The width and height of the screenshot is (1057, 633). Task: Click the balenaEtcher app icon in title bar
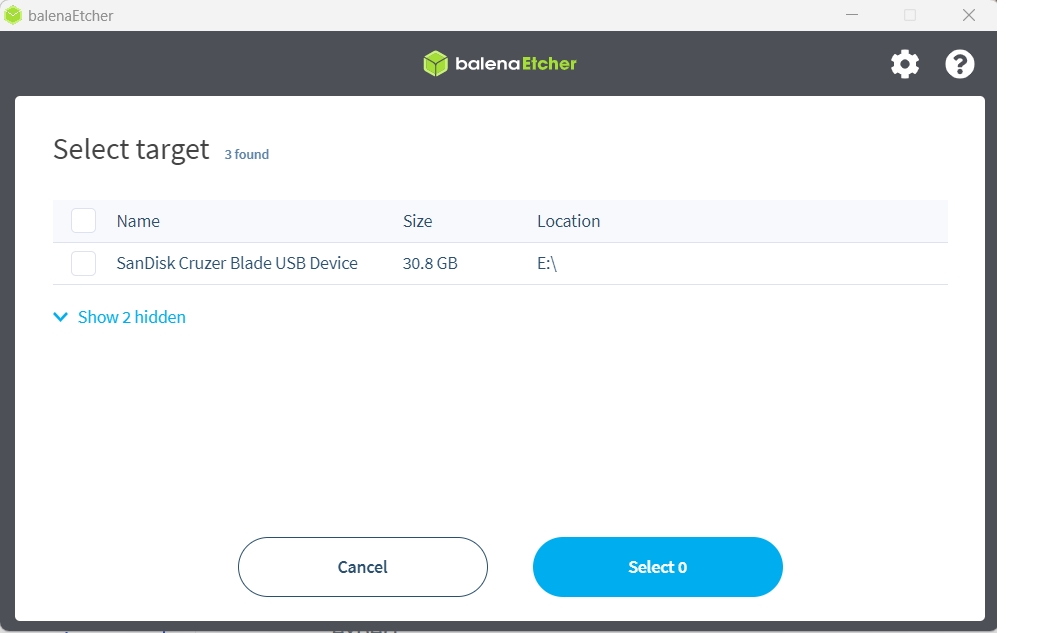pyautogui.click(x=13, y=15)
